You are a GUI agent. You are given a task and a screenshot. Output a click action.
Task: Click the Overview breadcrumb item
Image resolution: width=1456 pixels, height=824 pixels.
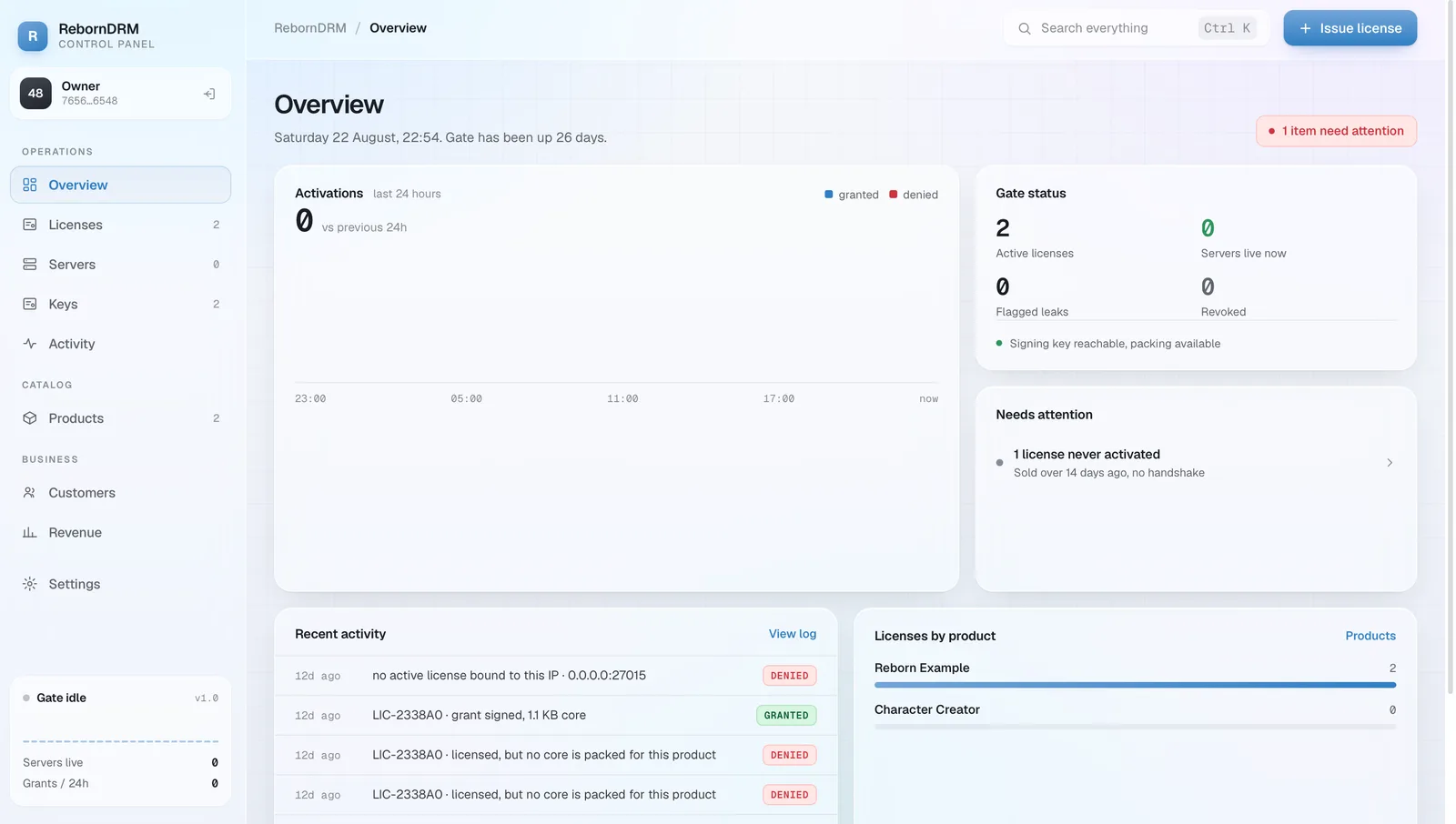(398, 28)
